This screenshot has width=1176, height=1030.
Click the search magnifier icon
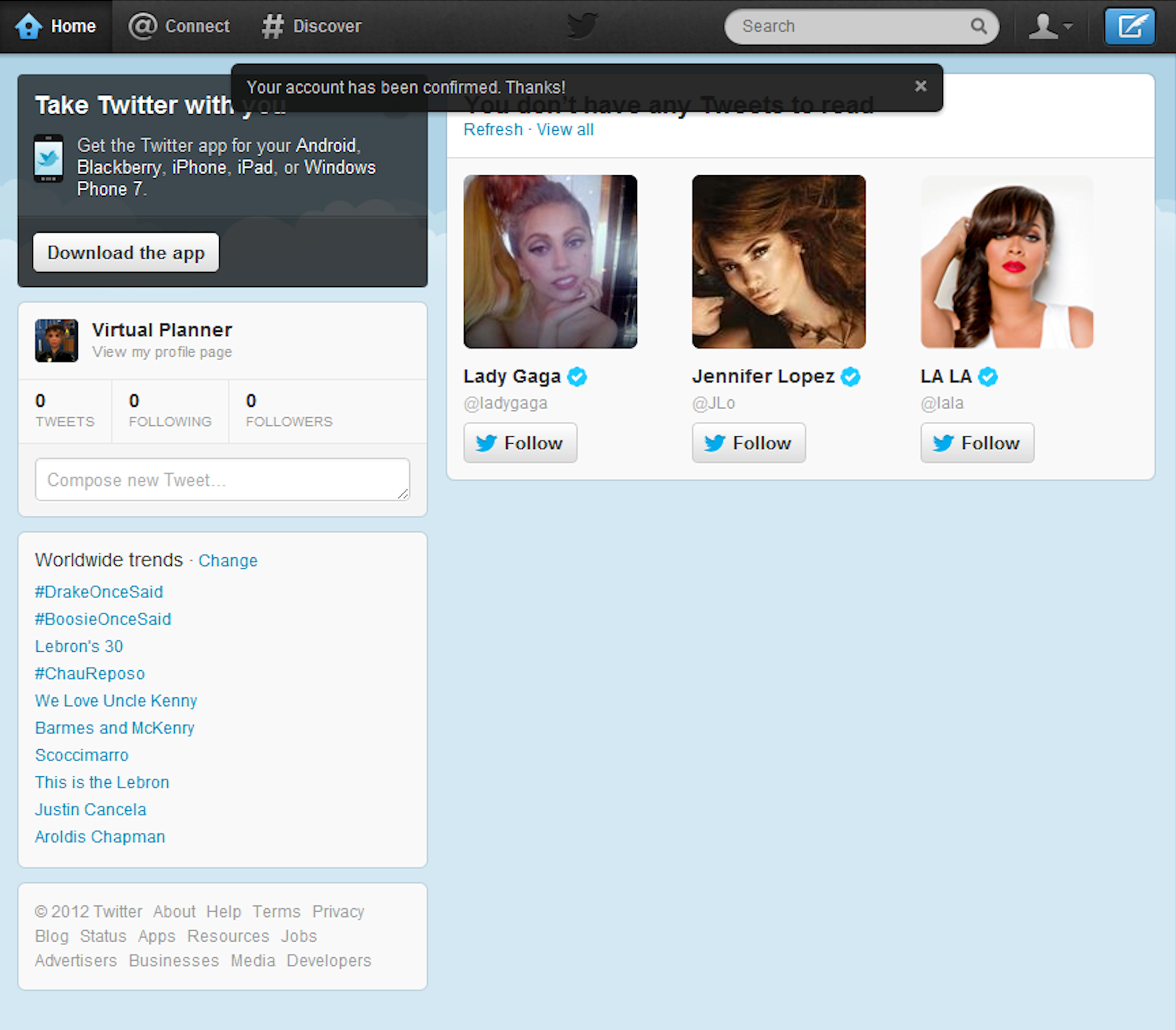tap(978, 26)
